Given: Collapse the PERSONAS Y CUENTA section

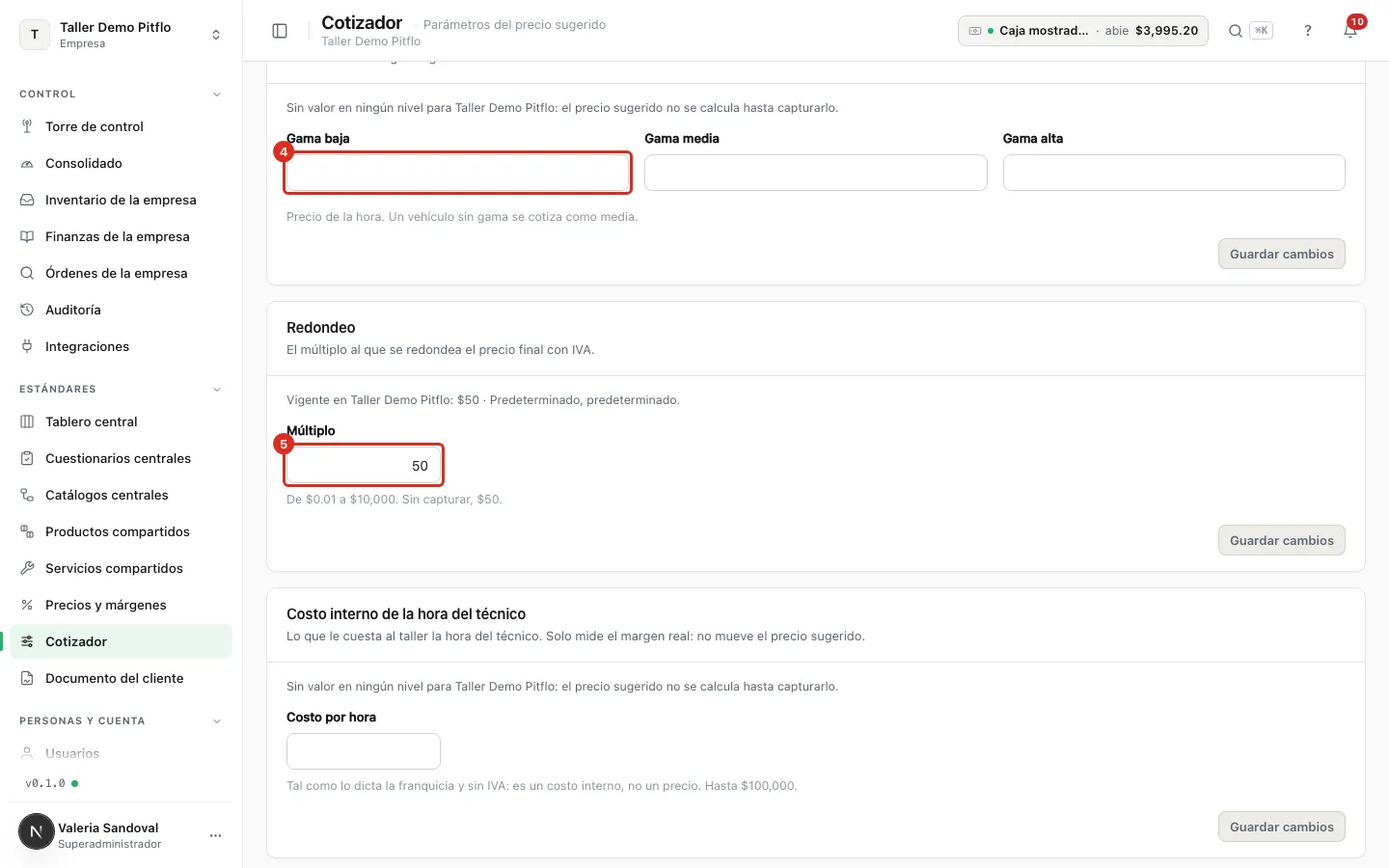Looking at the screenshot, I should click(x=217, y=721).
